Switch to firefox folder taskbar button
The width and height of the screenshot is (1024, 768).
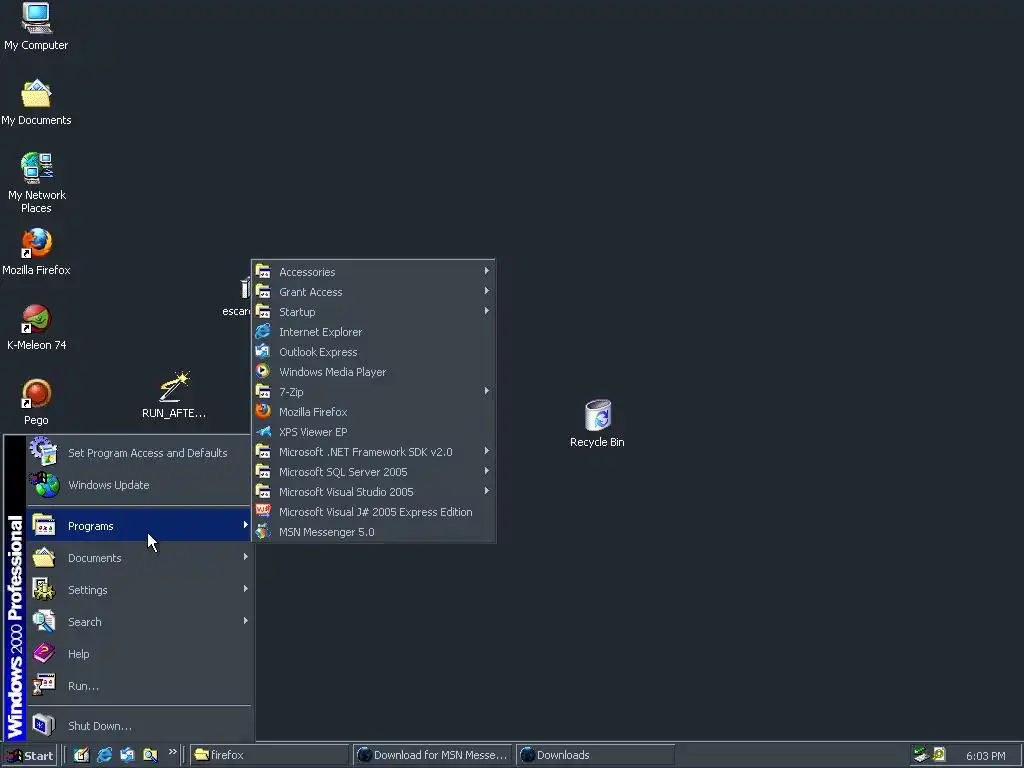click(x=270, y=755)
